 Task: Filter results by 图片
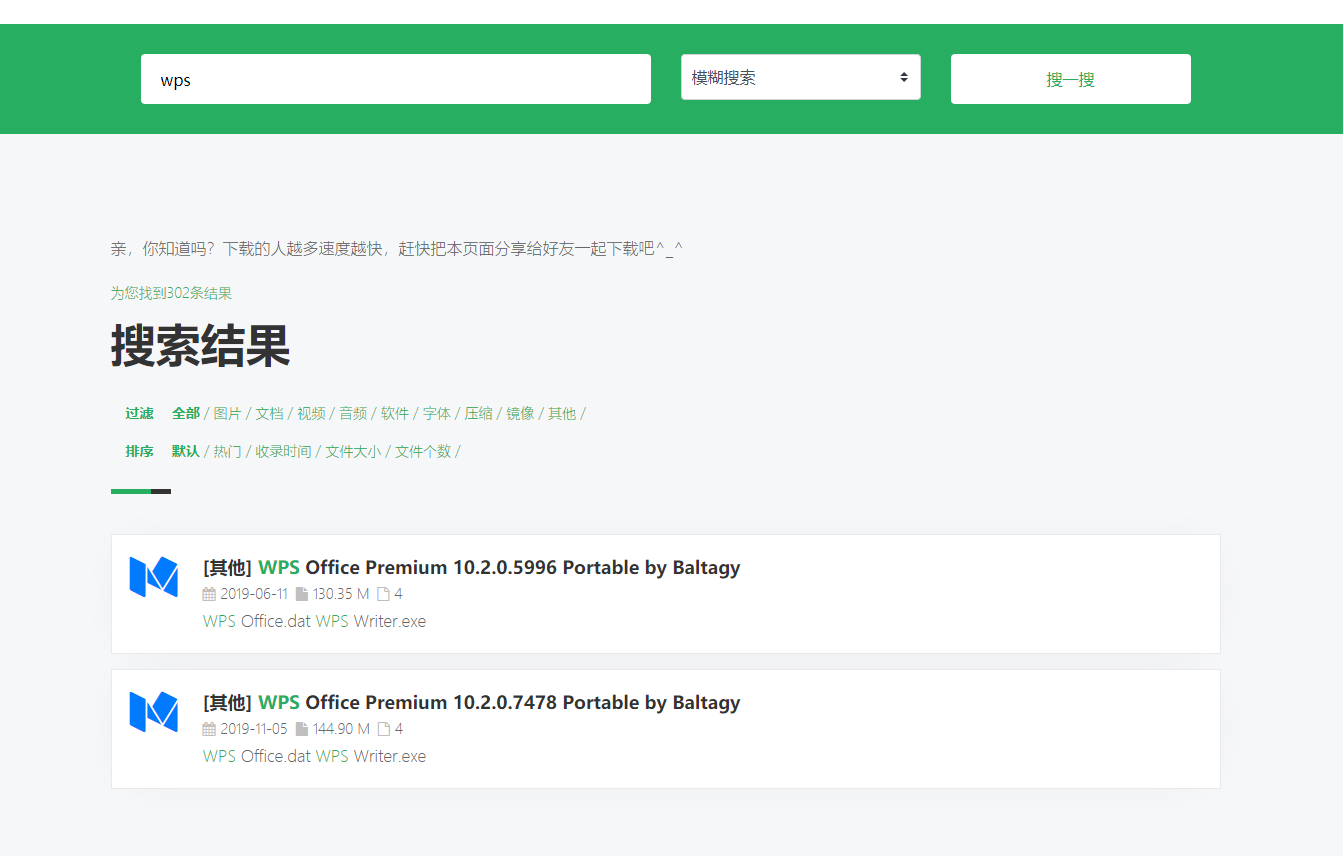(227, 413)
